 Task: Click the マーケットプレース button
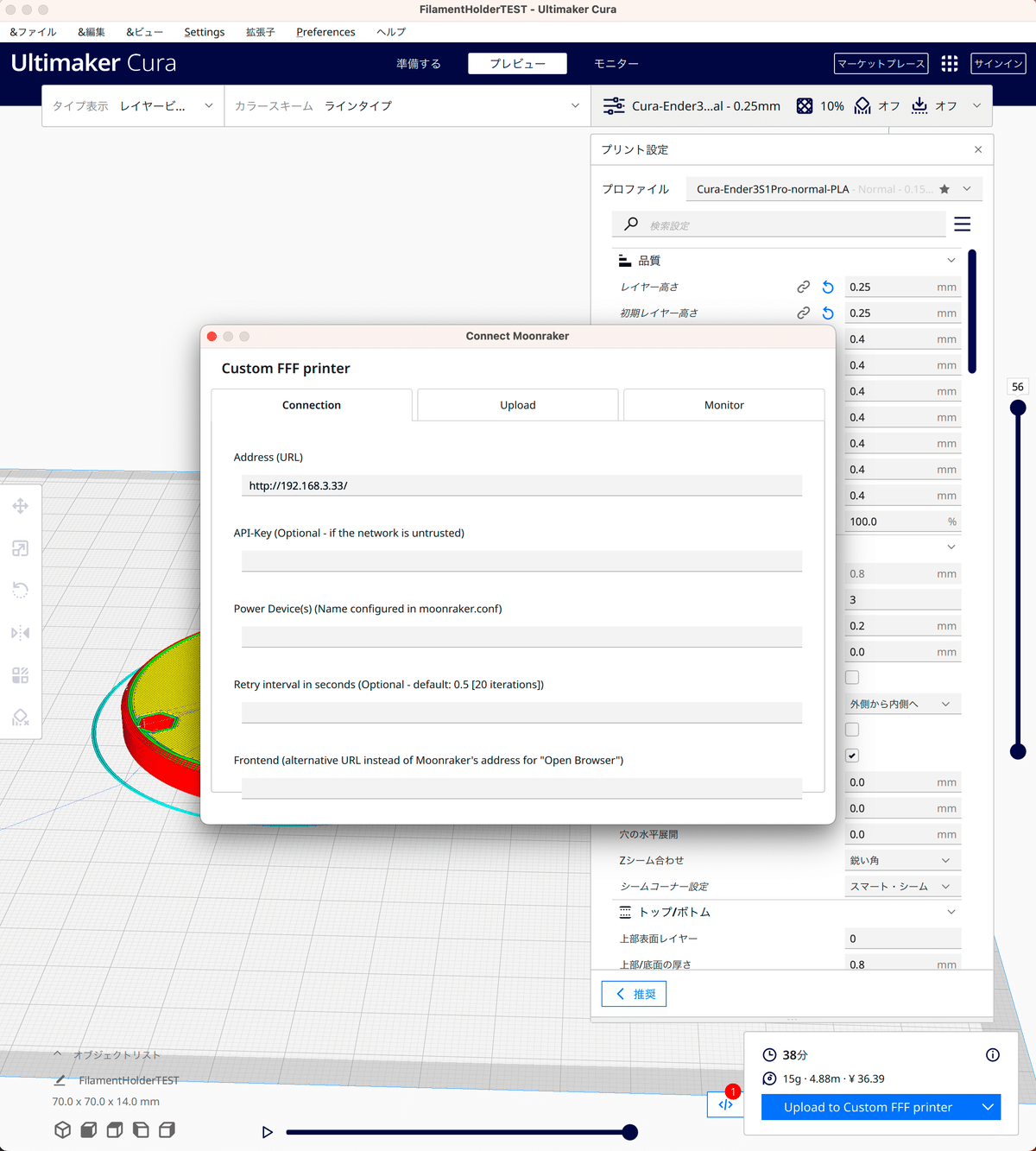[x=881, y=63]
